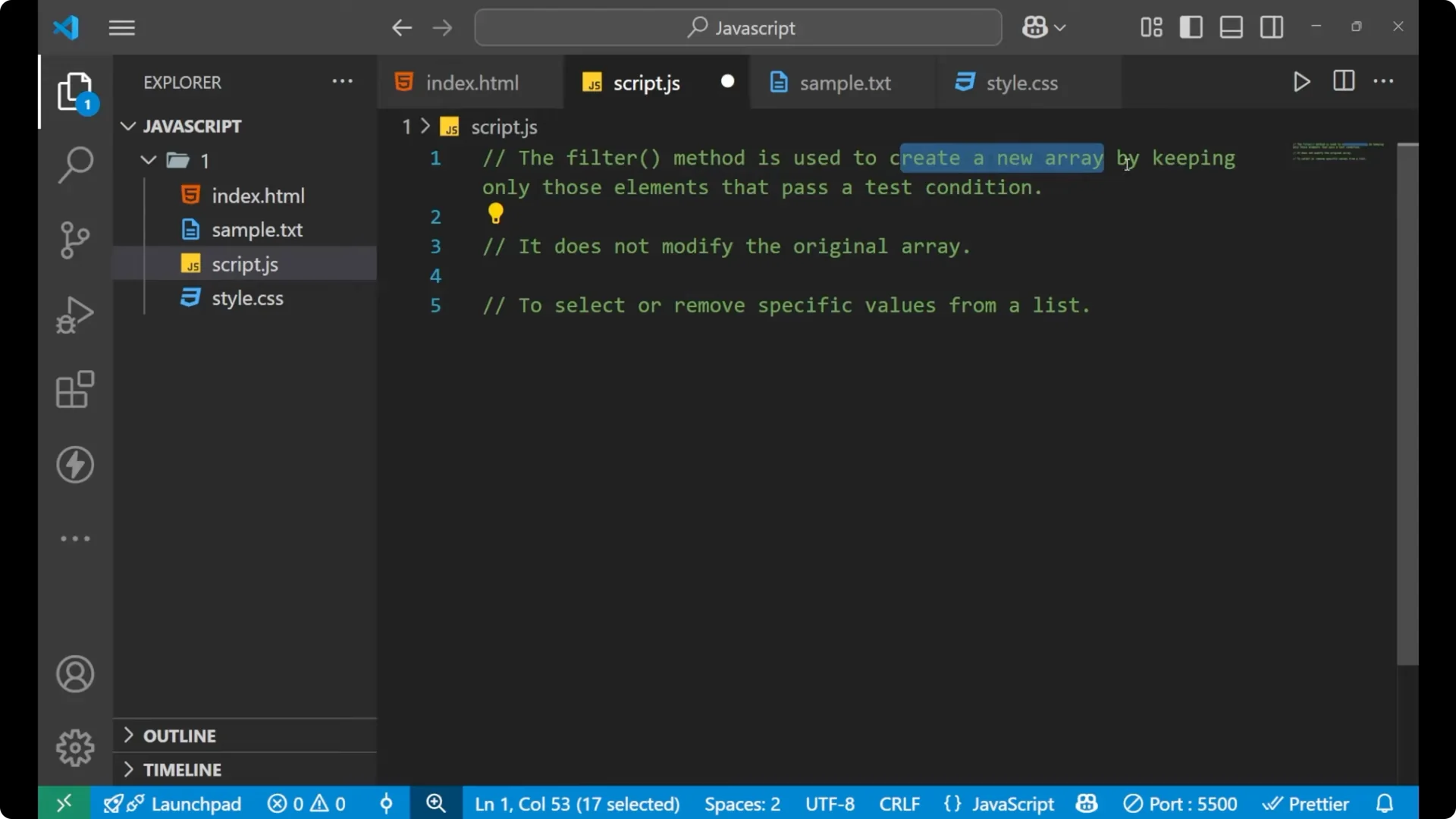Viewport: 1456px width, 819px height.
Task: Change the line ending setting CRLF
Action: pos(899,803)
